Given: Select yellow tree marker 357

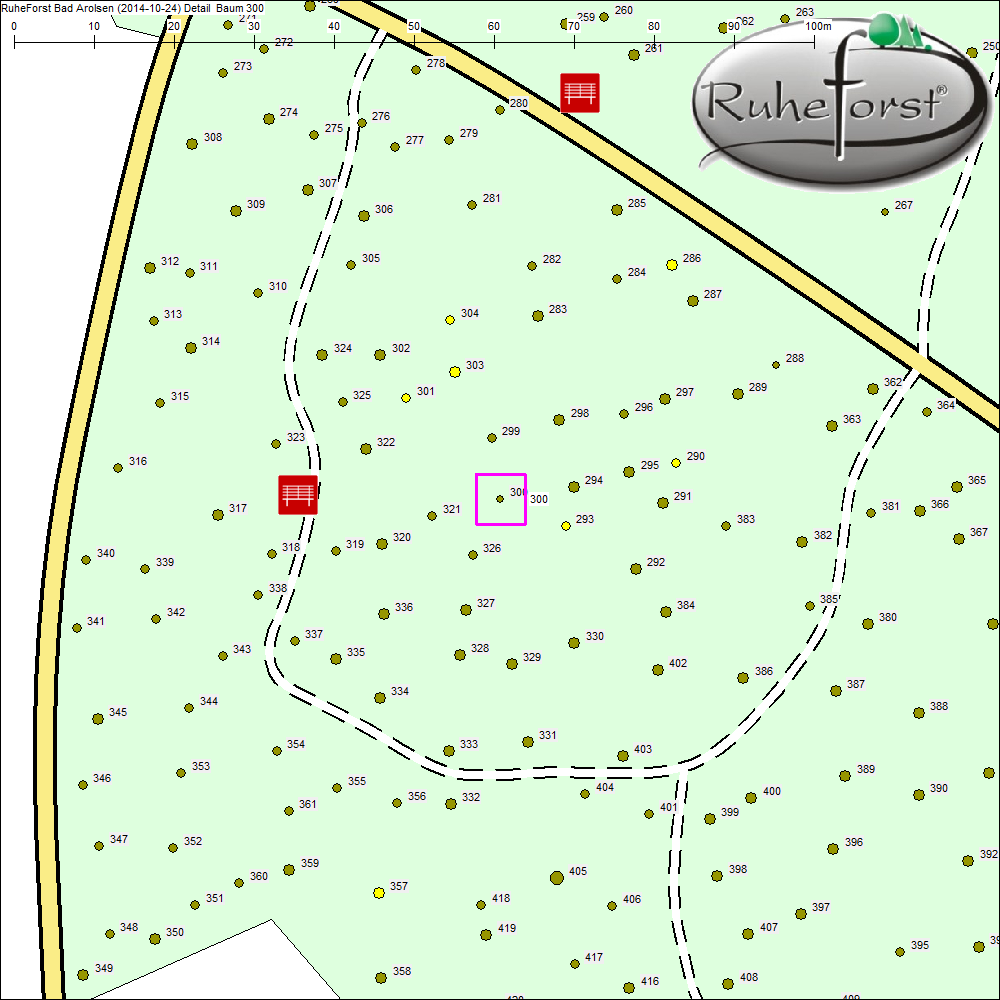Looking at the screenshot, I should (x=378, y=892).
